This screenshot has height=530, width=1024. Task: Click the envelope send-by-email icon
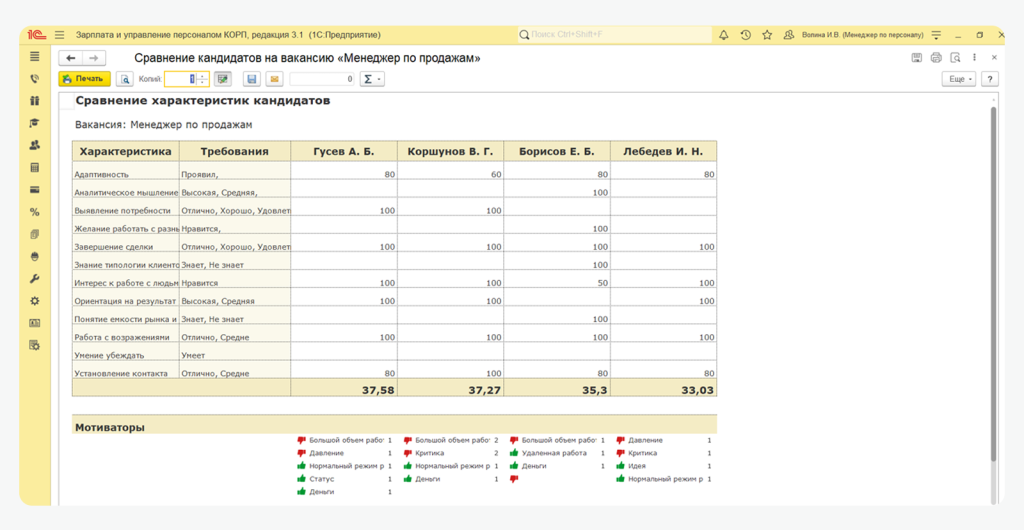click(x=273, y=79)
